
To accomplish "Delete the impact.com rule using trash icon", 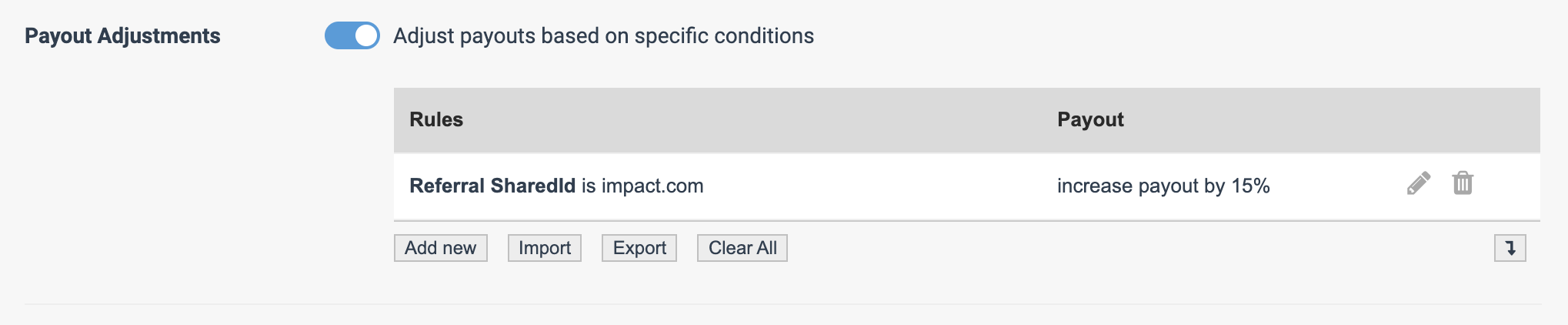I will click(1463, 183).
